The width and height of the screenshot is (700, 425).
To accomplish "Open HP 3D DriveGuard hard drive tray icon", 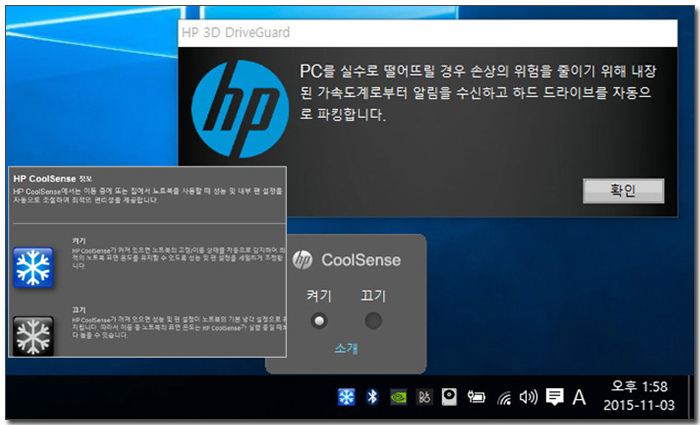I will coord(449,396).
